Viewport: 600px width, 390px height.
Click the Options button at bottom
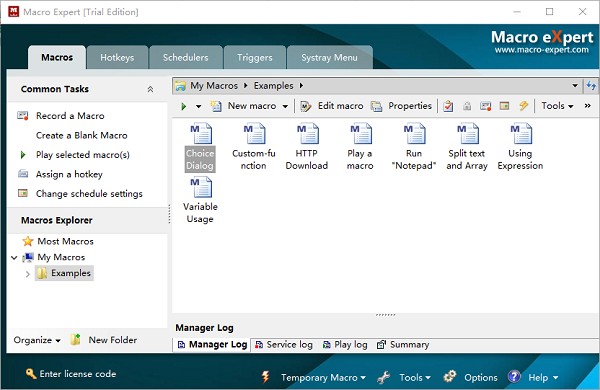pos(471,377)
